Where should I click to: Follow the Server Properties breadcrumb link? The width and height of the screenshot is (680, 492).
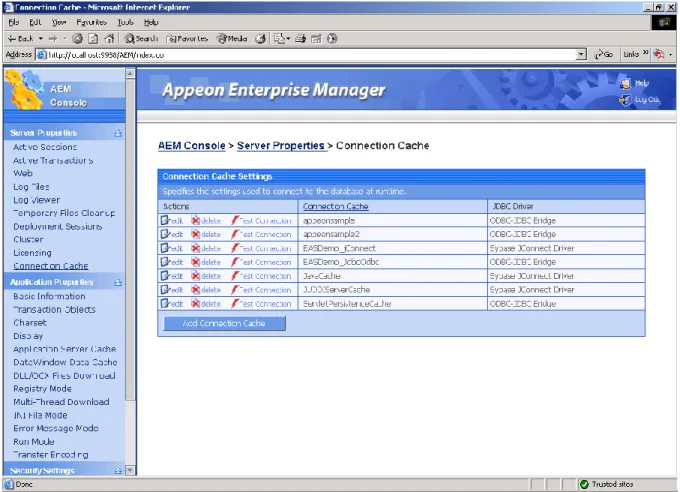(281, 146)
